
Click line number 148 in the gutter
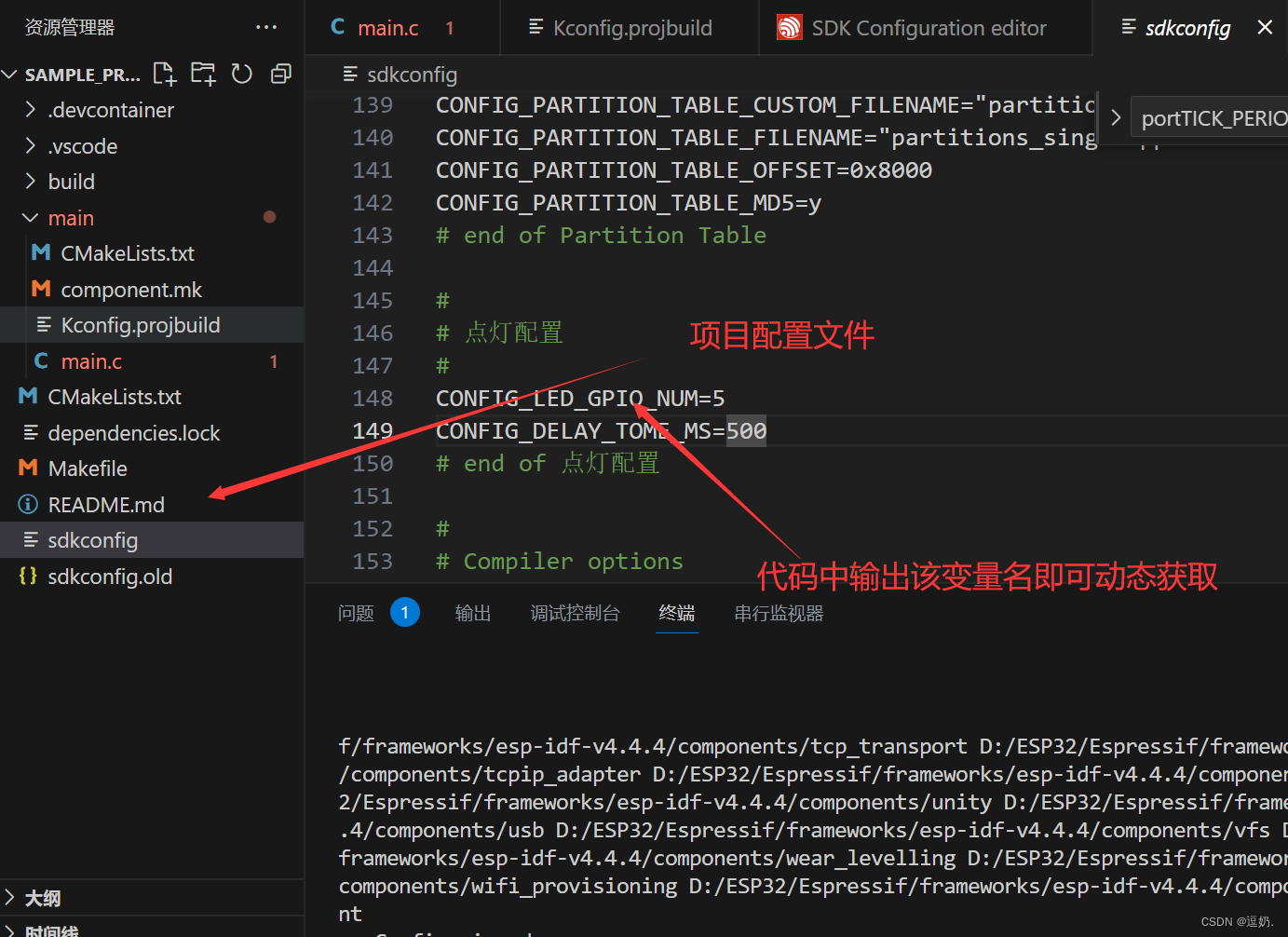(373, 398)
